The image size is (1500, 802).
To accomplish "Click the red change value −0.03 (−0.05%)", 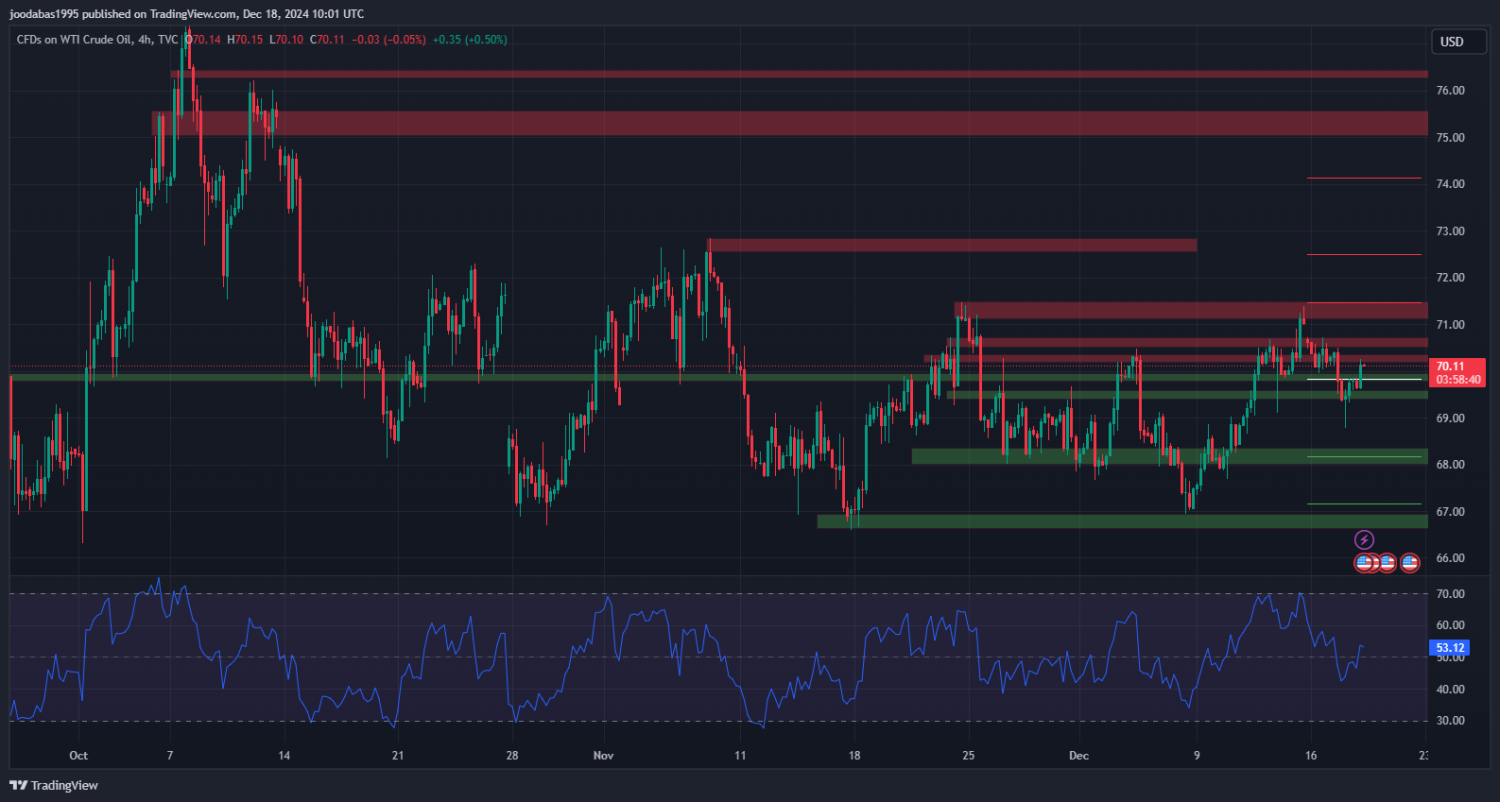I will tap(388, 40).
